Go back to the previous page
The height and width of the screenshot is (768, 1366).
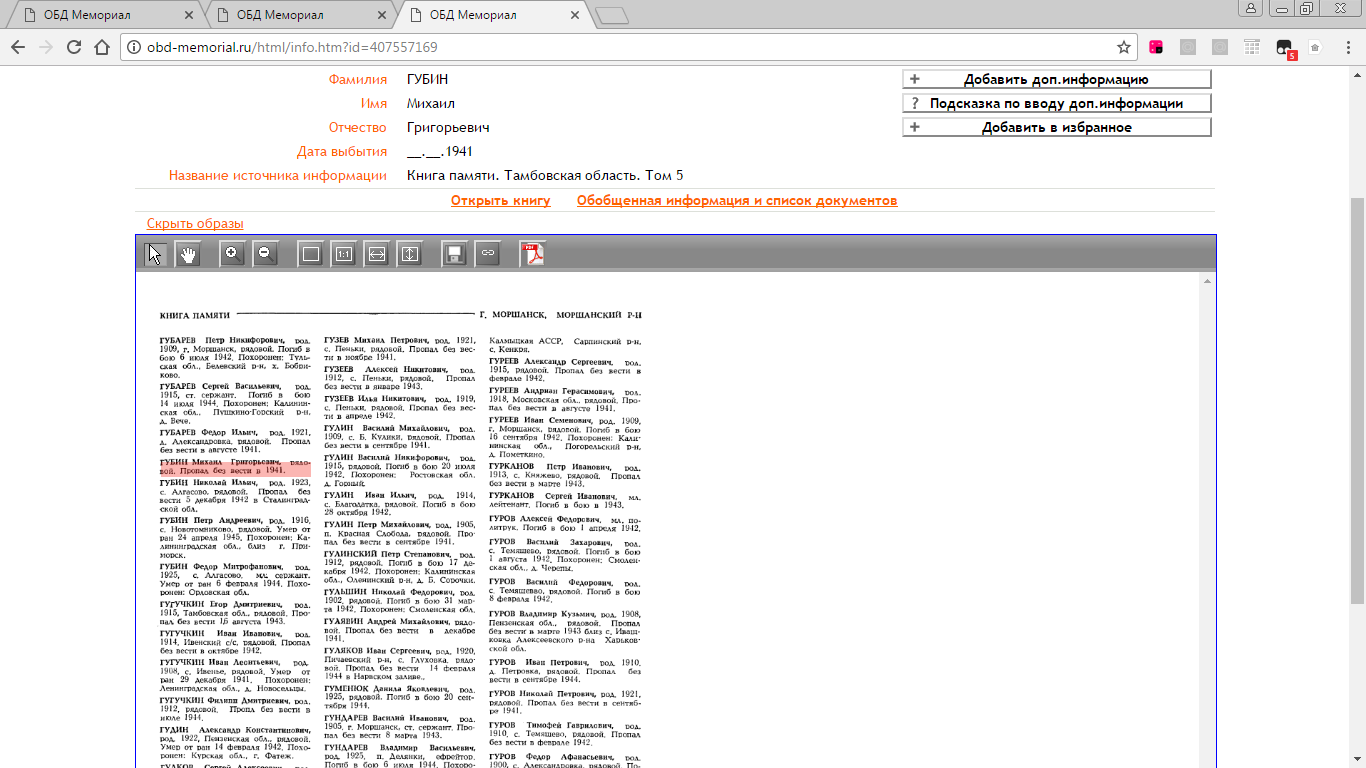coord(17,47)
